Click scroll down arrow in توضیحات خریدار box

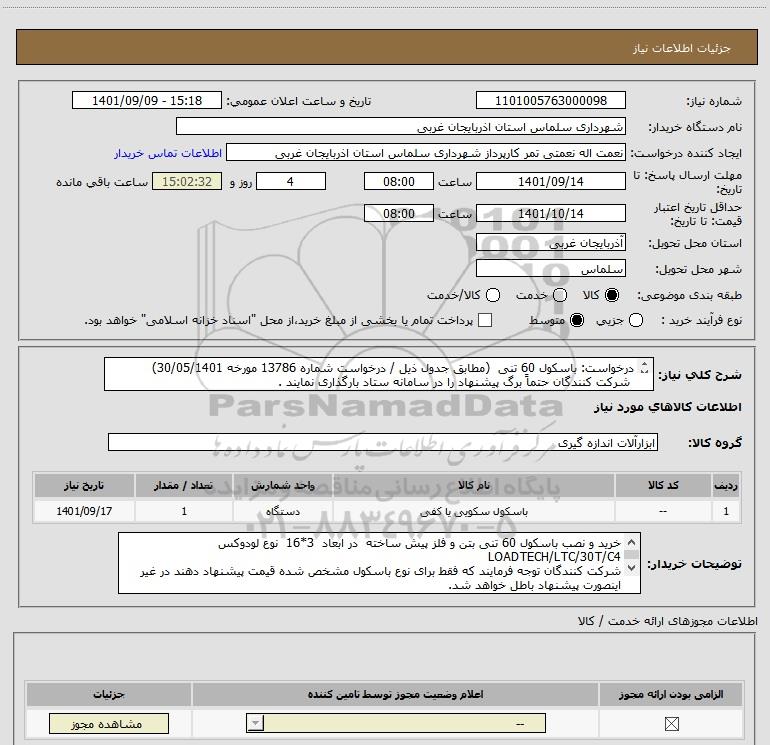click(x=632, y=568)
